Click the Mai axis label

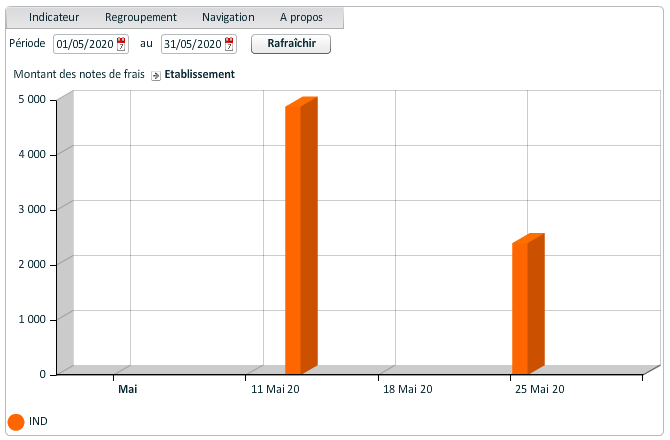point(128,389)
